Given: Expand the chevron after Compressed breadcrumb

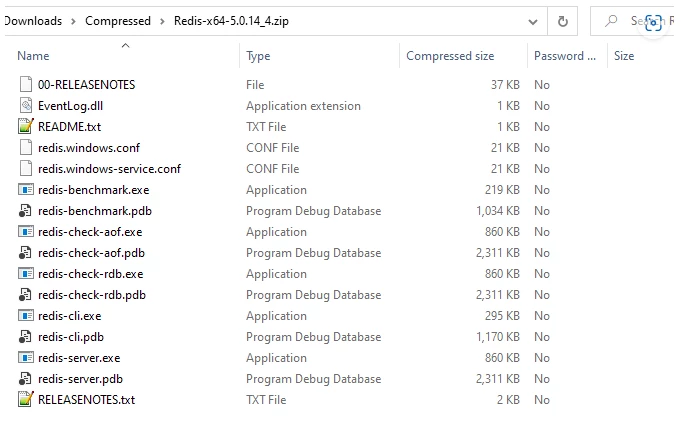Looking at the screenshot, I should point(162,21).
